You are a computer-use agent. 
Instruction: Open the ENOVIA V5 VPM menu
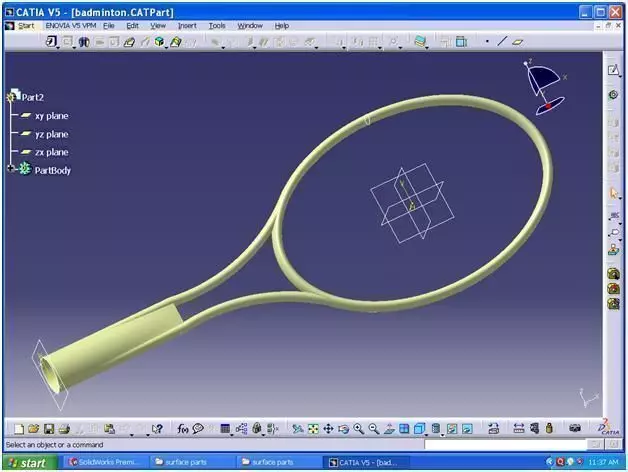70,26
